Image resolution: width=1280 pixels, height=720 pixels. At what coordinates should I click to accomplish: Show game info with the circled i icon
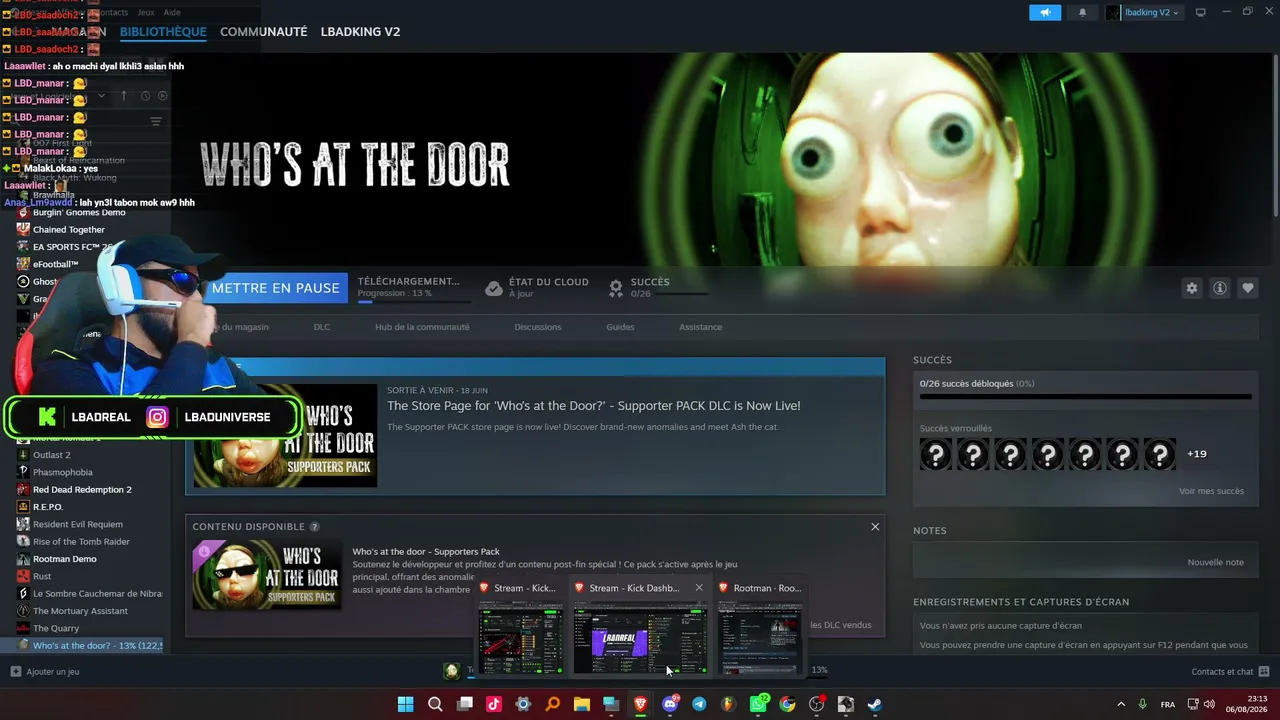coord(1220,288)
